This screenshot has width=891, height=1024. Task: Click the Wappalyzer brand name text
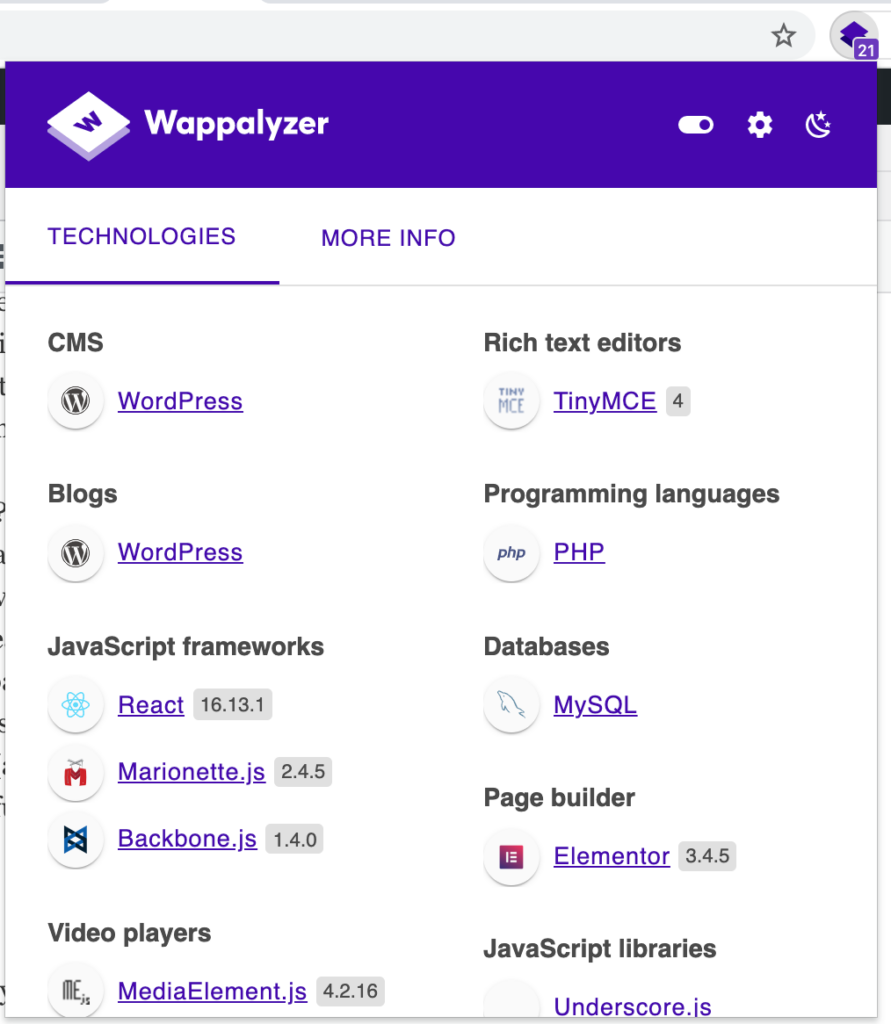[x=236, y=123]
